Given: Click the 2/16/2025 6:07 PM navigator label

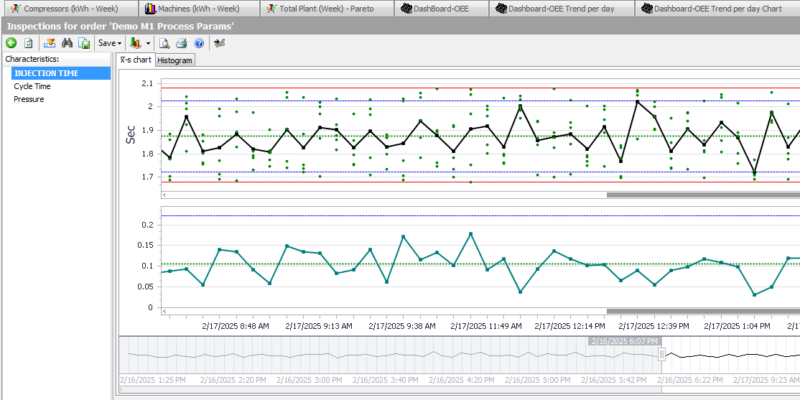Looking at the screenshot, I should click(625, 341).
